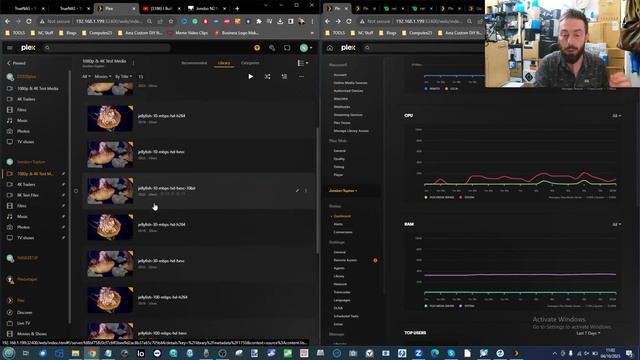Open the library toolbar more actions ellipsis

(x=301, y=76)
